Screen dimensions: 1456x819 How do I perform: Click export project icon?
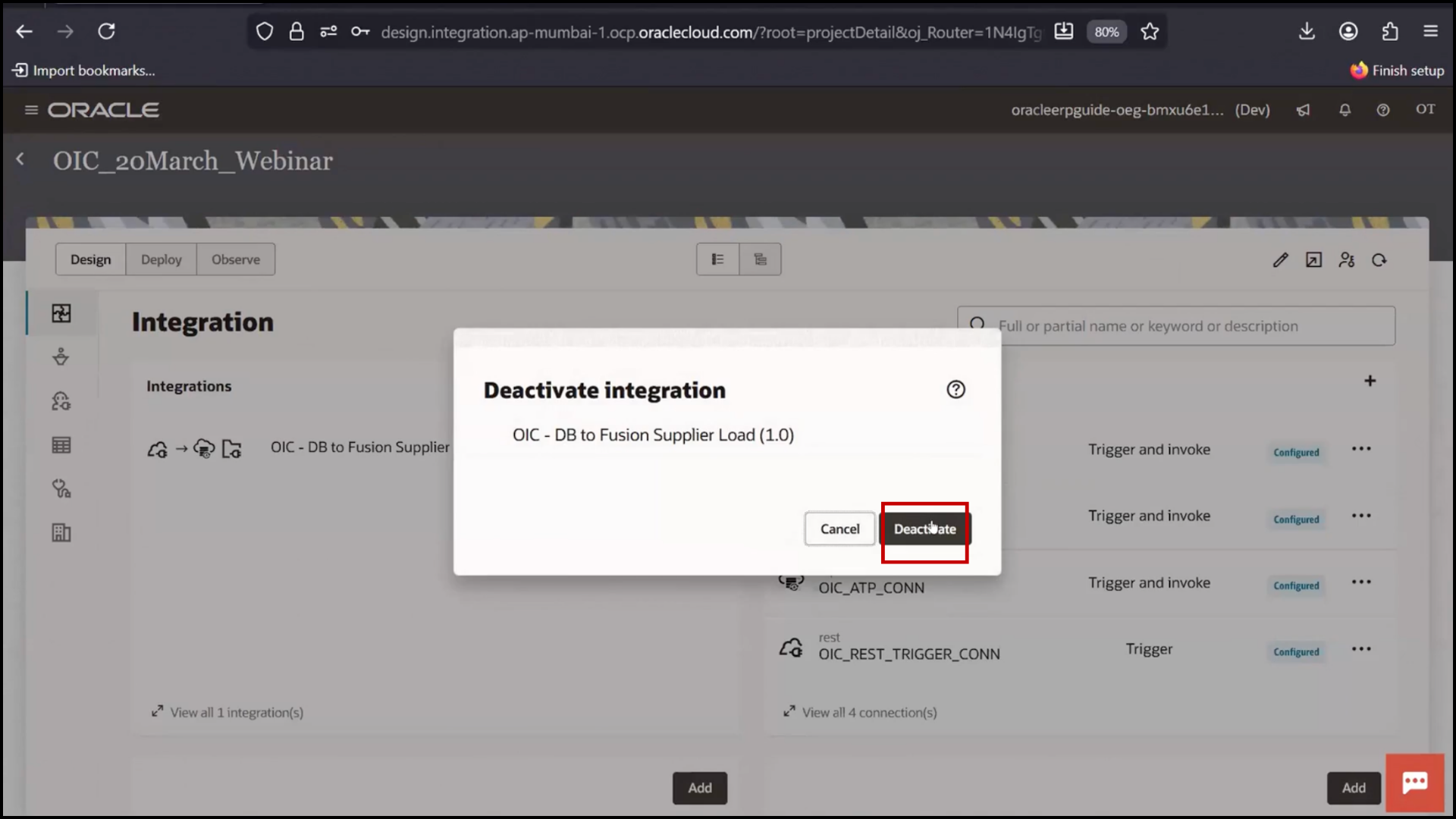[1313, 260]
